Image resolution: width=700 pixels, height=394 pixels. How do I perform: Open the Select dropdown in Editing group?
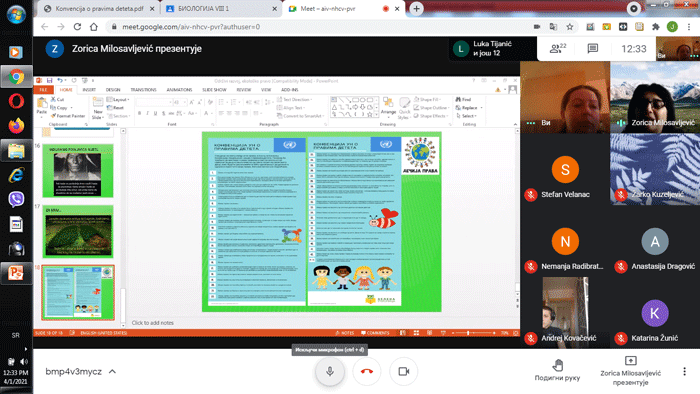467,116
